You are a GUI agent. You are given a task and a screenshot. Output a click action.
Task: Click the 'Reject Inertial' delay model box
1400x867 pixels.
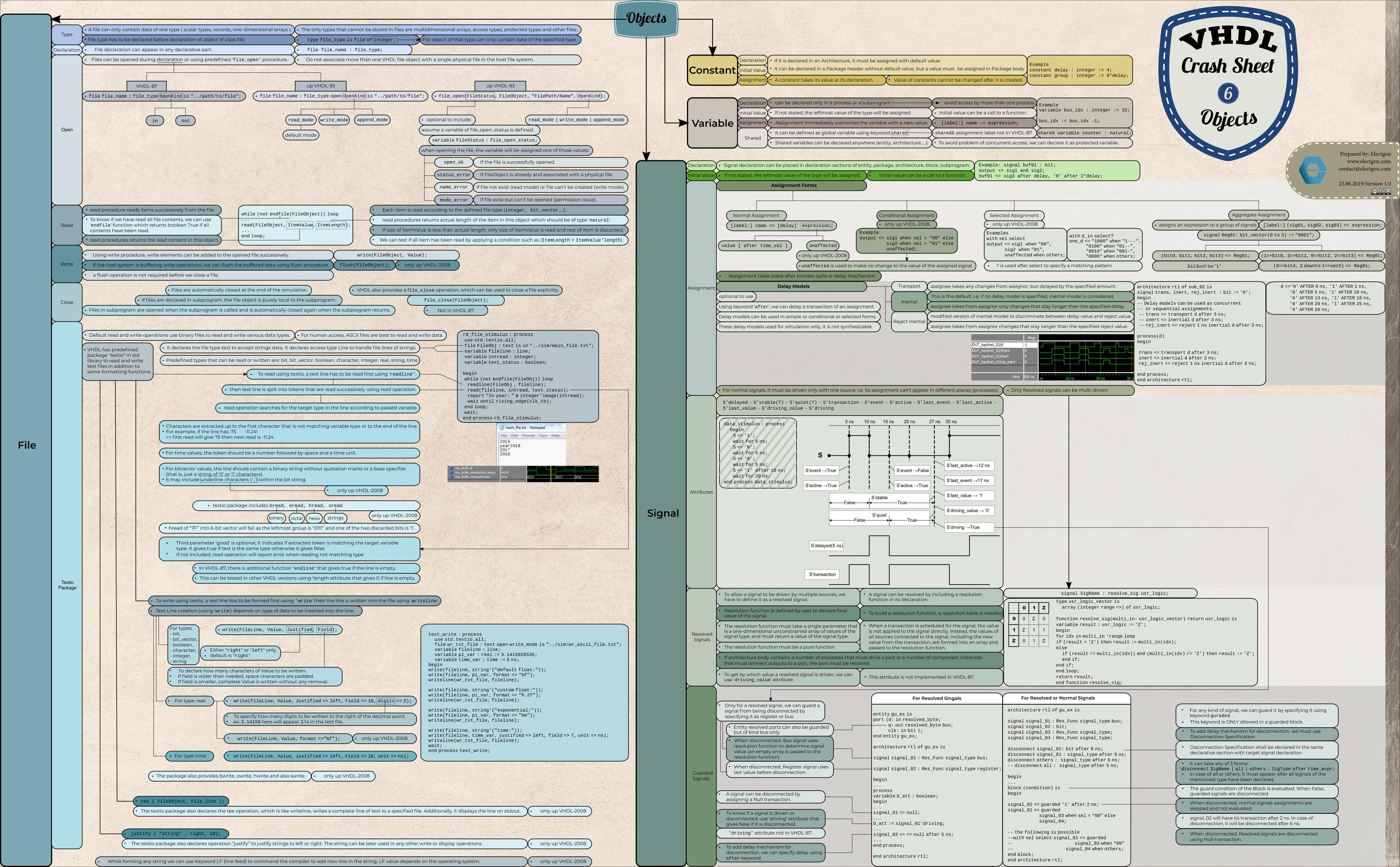909,322
